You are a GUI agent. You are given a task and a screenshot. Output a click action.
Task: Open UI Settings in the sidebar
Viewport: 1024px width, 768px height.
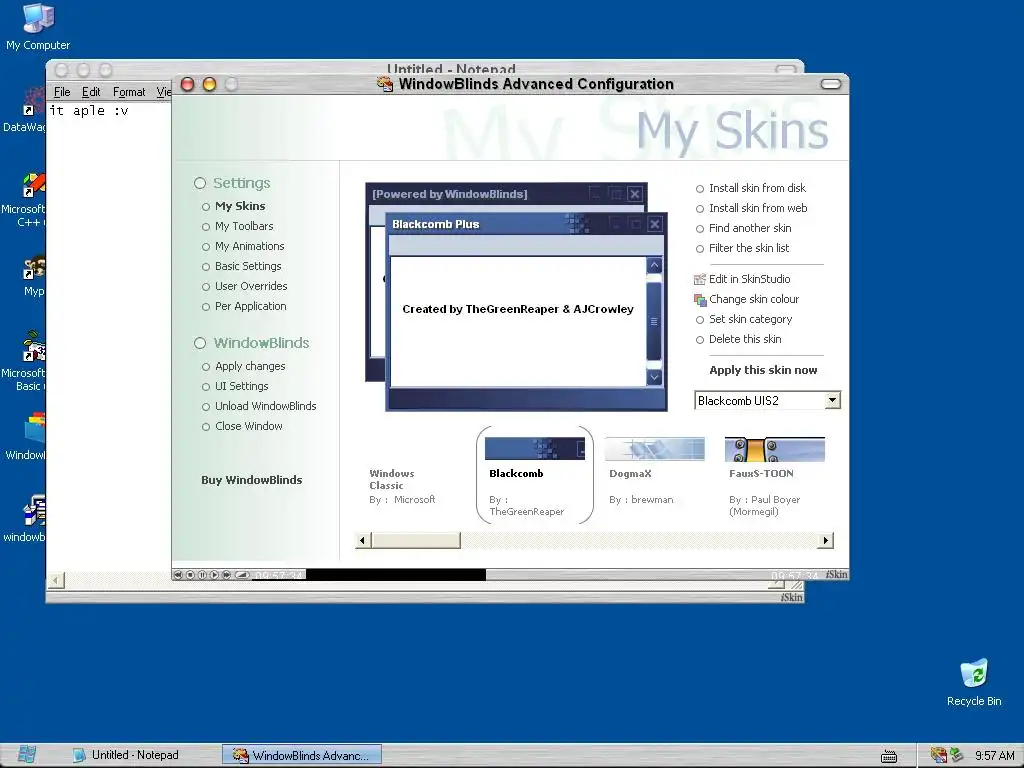pos(241,387)
